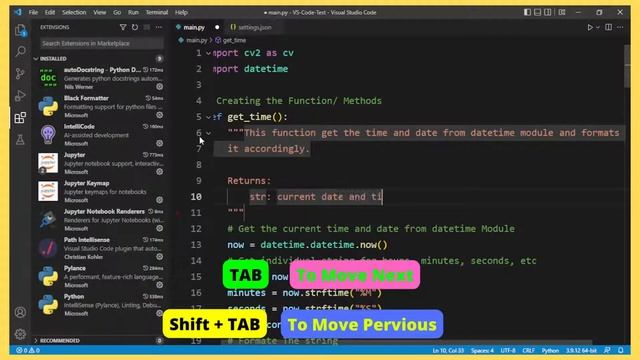Image resolution: width=640 pixels, height=360 pixels.
Task: Open manage gear for autoDocstring extension
Action: click(x=160, y=87)
